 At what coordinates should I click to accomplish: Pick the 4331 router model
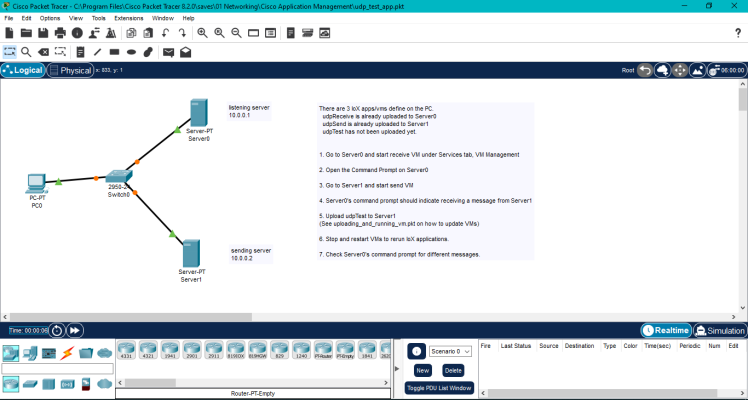click(126, 349)
